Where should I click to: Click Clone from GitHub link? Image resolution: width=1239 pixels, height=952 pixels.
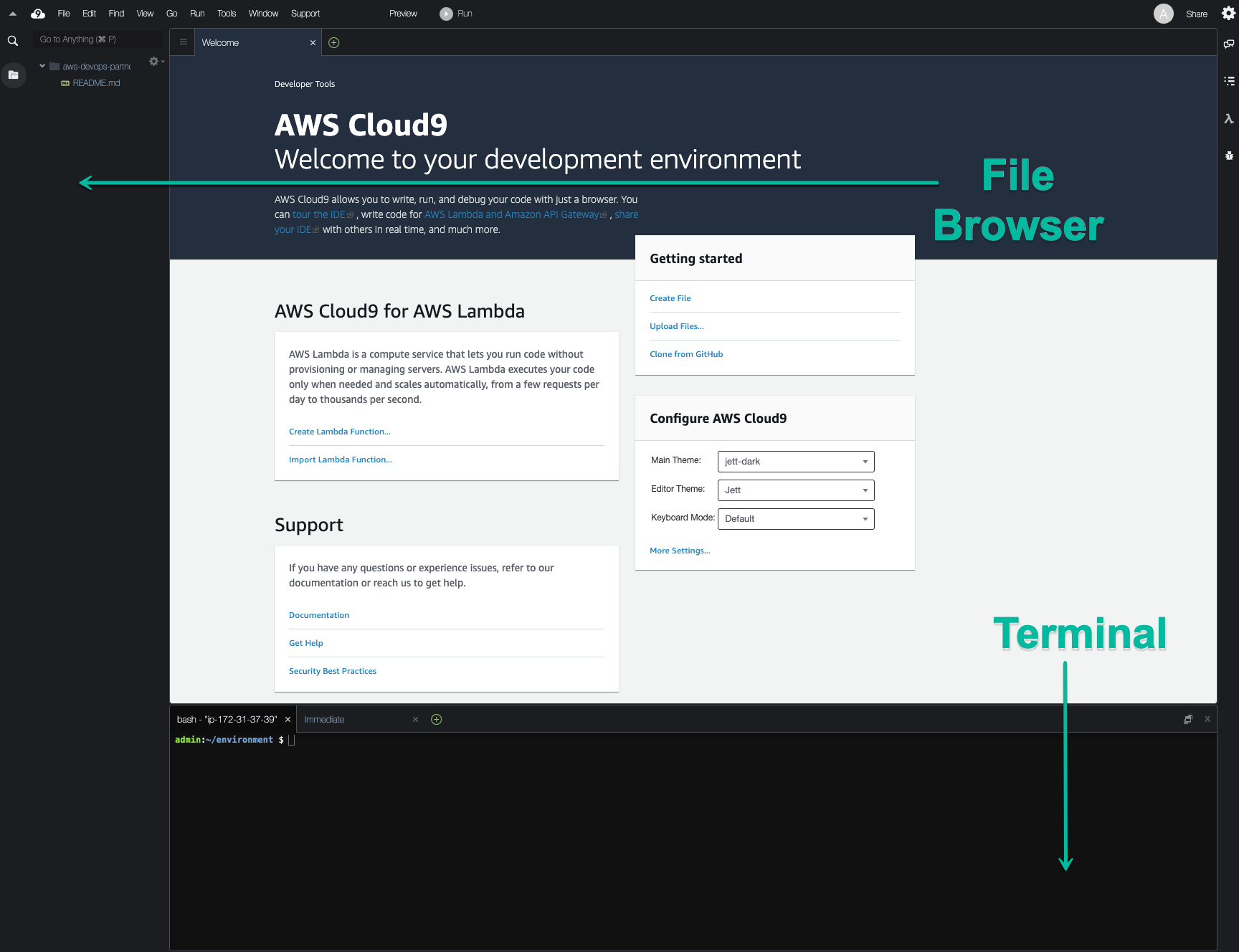(x=685, y=354)
